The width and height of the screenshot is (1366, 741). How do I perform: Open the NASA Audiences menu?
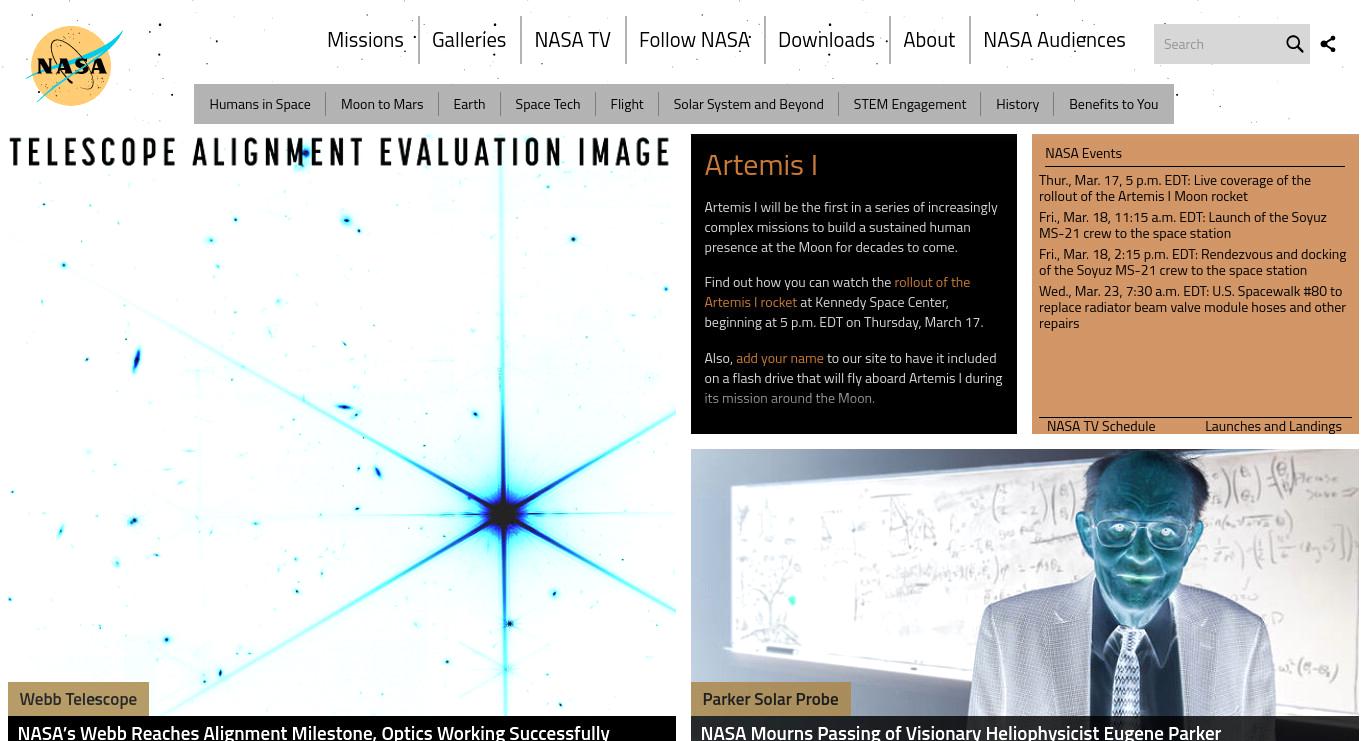[x=1054, y=40]
